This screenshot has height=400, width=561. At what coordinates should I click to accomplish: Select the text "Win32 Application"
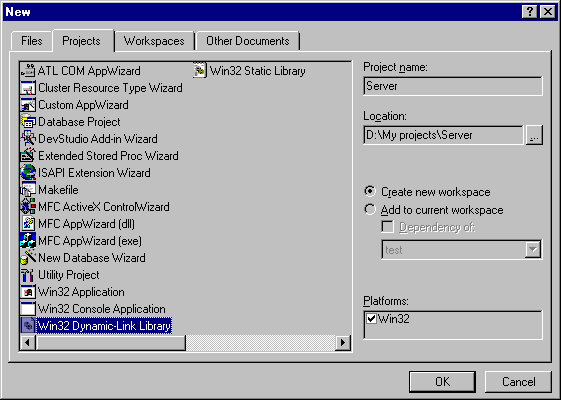pyautogui.click(x=81, y=292)
